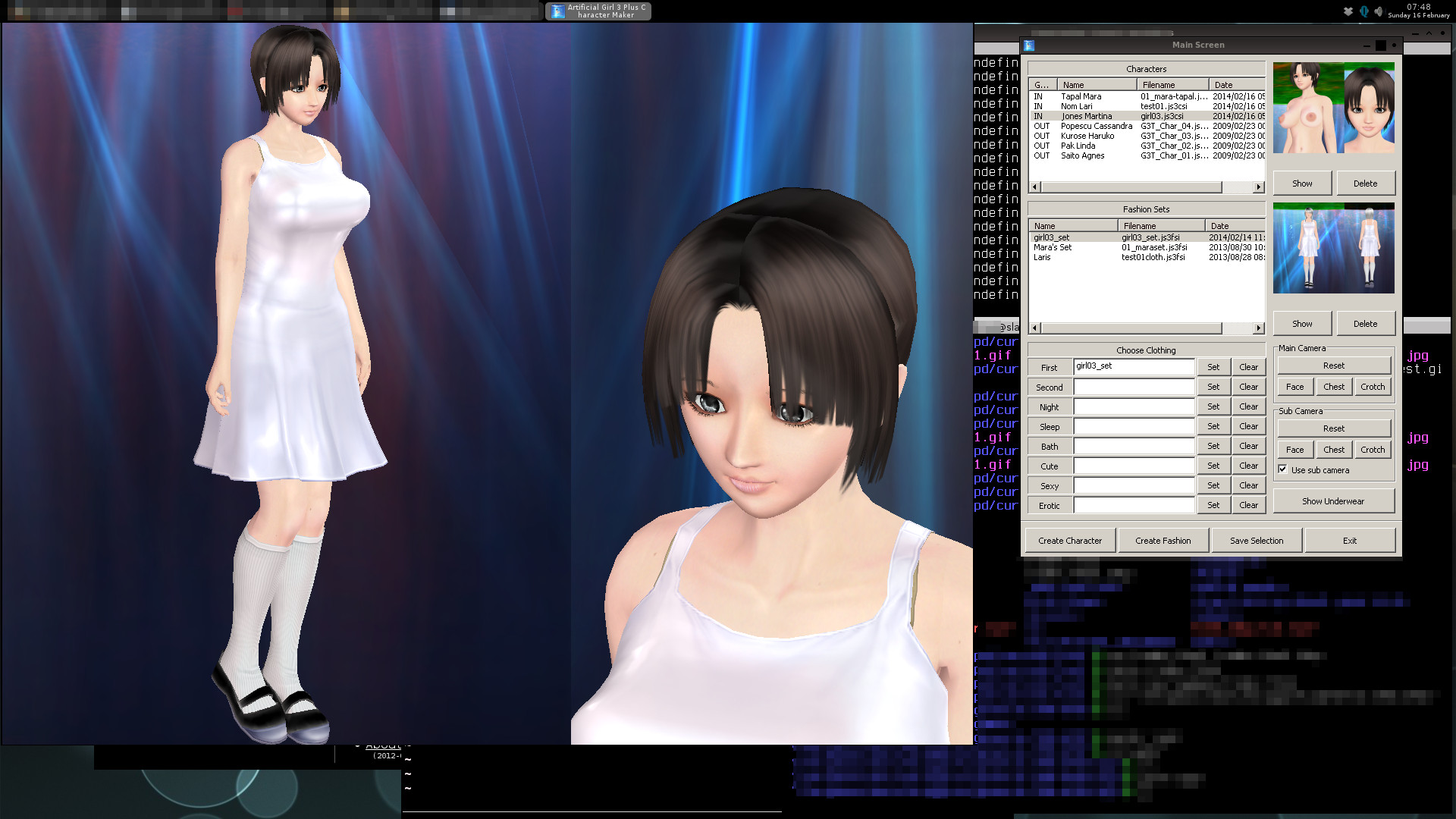This screenshot has width=1456, height=819.
Task: Click the Save Selection button
Action: pyautogui.click(x=1257, y=541)
